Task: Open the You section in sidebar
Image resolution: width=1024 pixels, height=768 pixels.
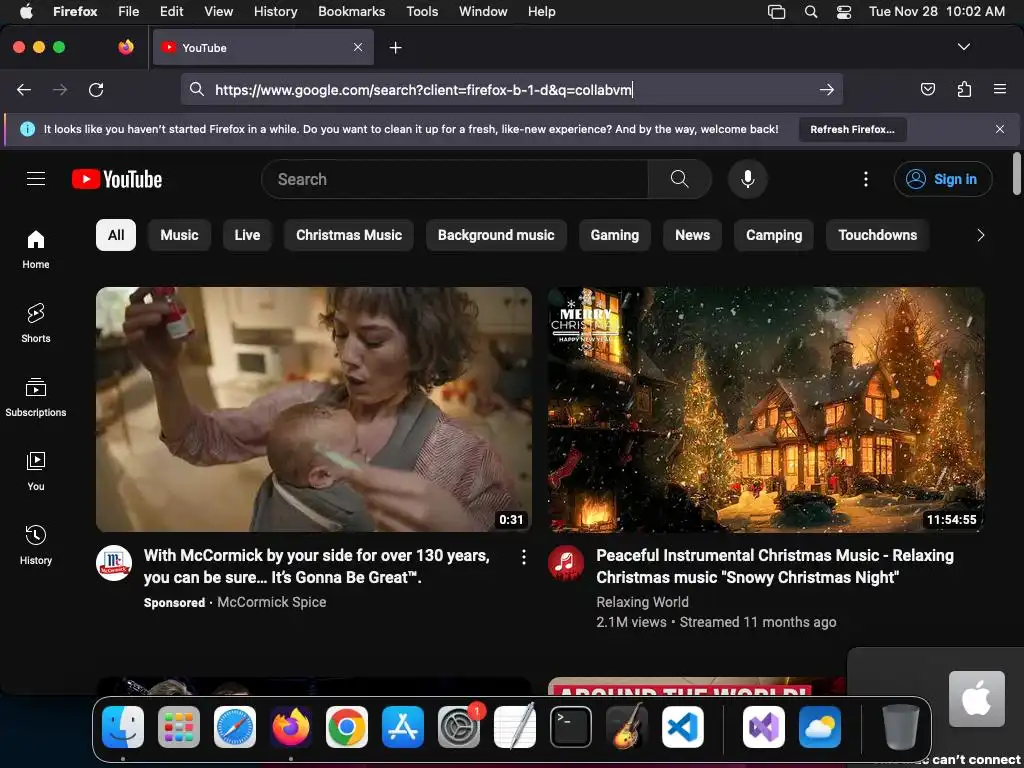Action: [36, 471]
